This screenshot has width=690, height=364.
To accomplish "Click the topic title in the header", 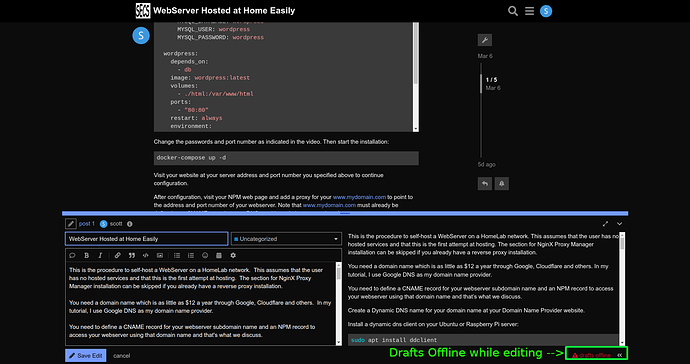I will (x=224, y=11).
